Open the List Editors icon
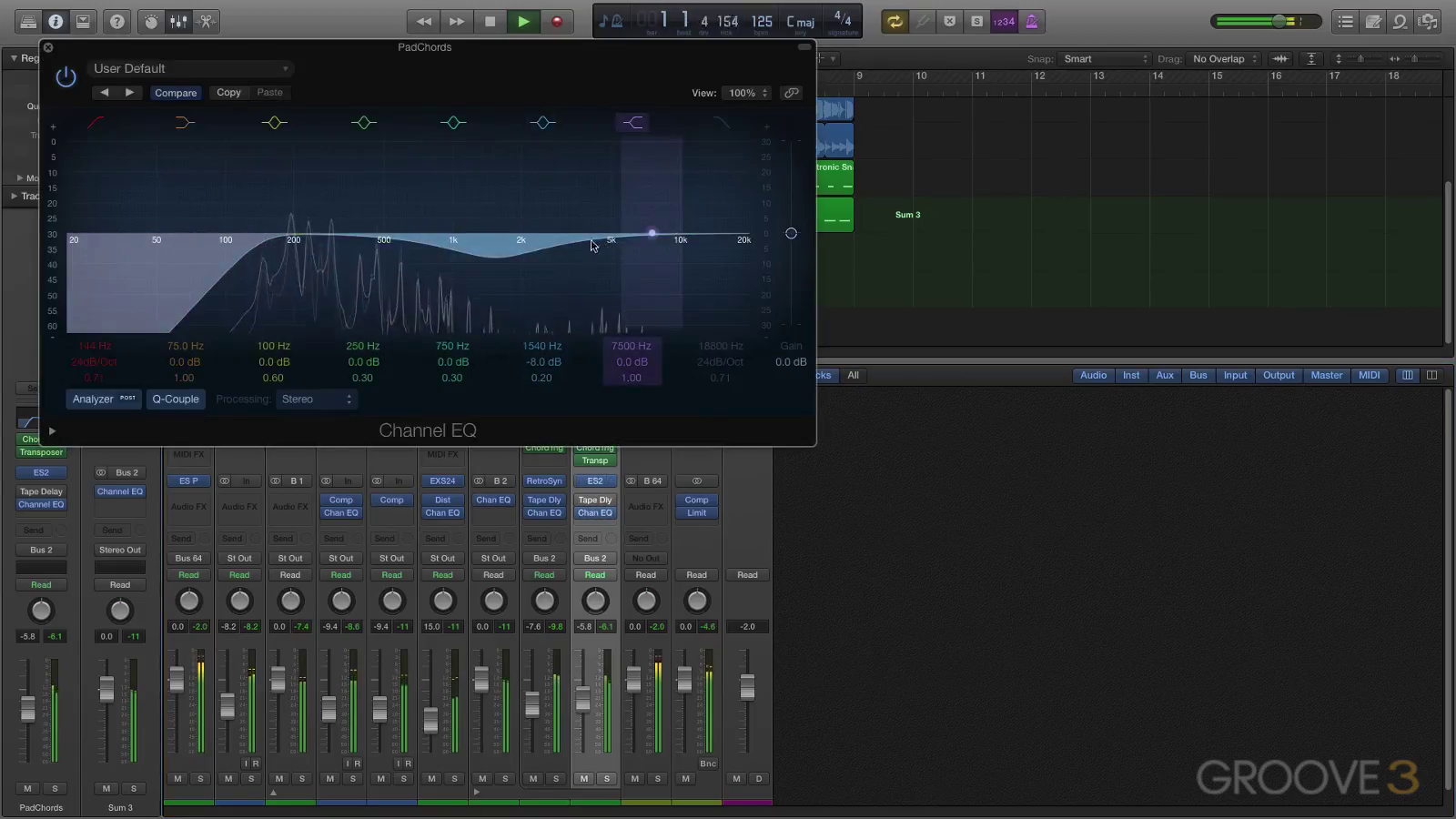Viewport: 1456px width, 819px height. tap(1345, 21)
